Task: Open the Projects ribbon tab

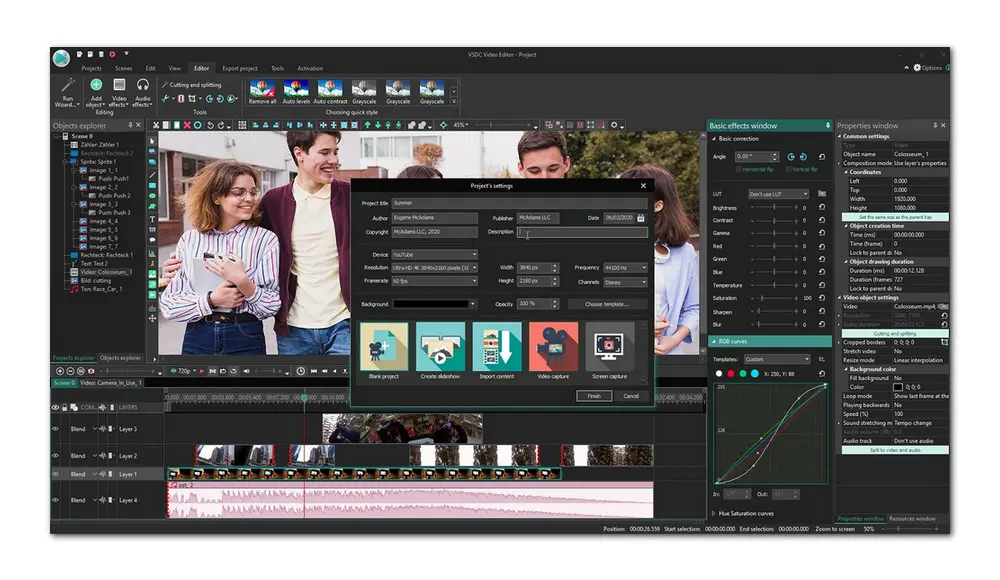Action: pos(91,68)
